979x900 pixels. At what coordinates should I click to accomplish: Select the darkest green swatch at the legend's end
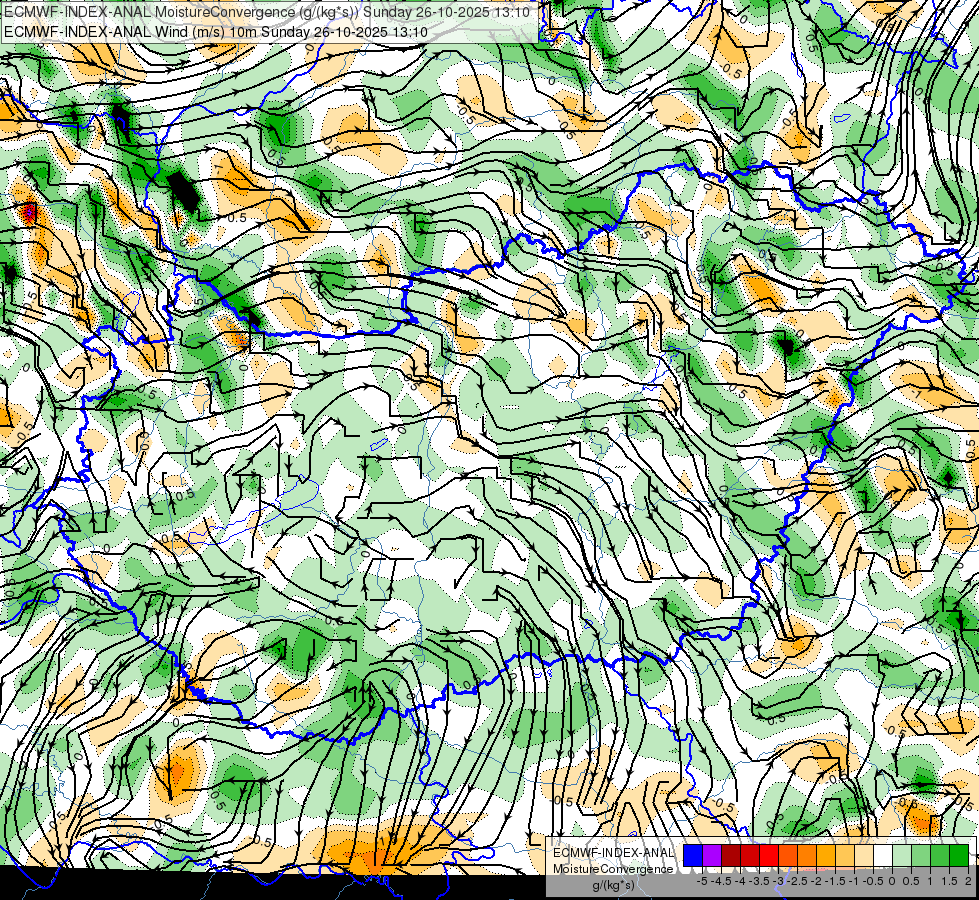[959, 856]
